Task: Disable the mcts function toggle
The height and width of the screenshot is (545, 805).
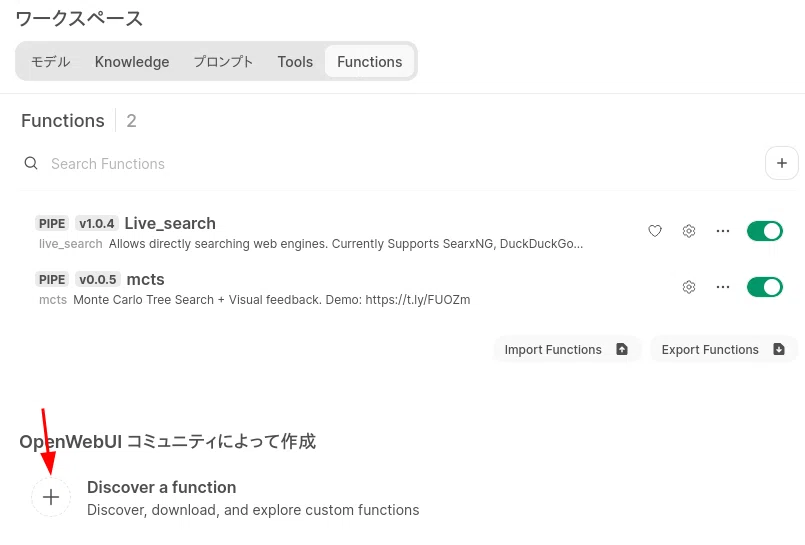Action: click(x=764, y=287)
